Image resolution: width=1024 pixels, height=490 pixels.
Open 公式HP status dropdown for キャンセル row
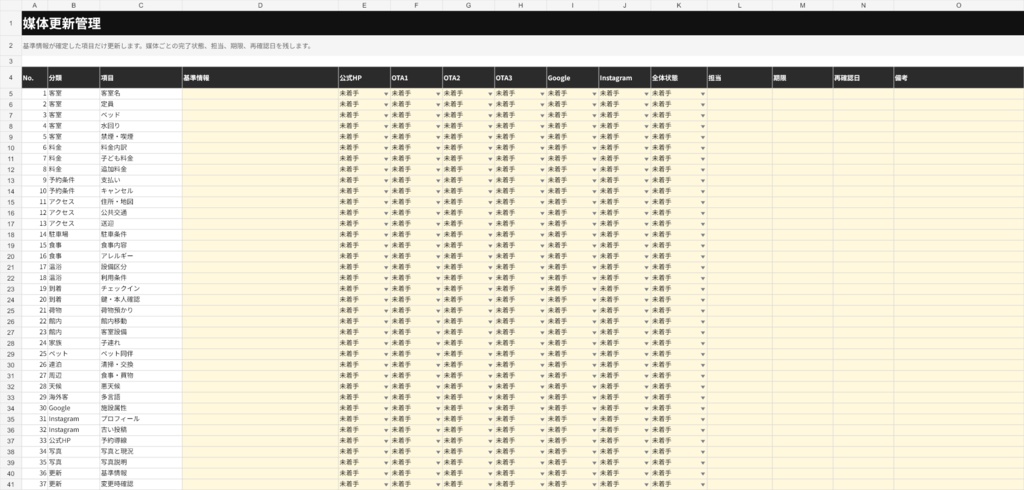(x=386, y=191)
